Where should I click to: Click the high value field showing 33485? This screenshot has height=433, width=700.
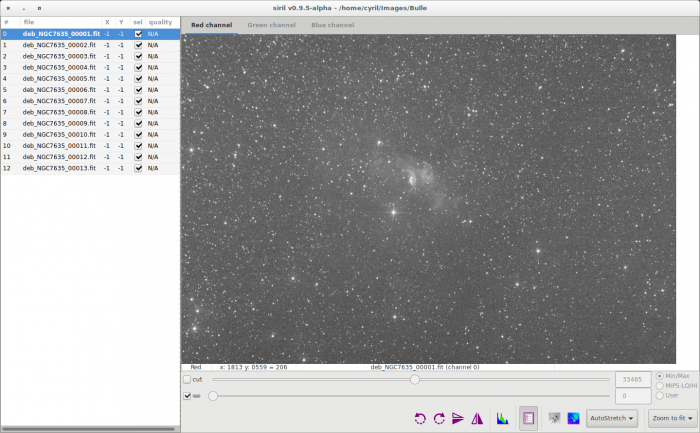tap(633, 379)
